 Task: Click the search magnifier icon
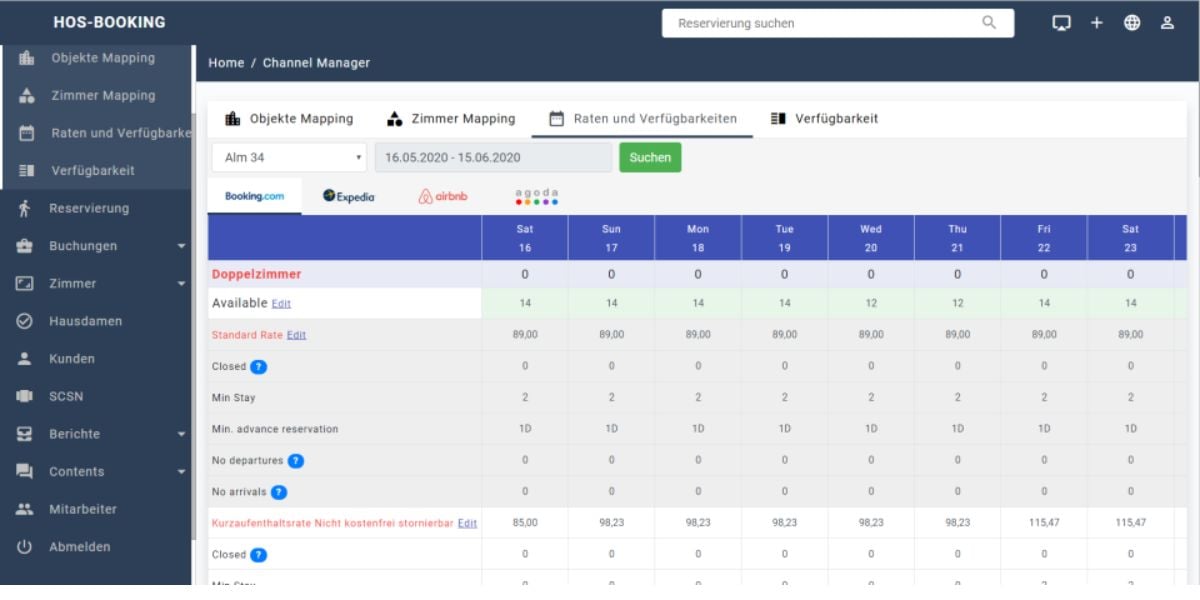click(x=989, y=23)
